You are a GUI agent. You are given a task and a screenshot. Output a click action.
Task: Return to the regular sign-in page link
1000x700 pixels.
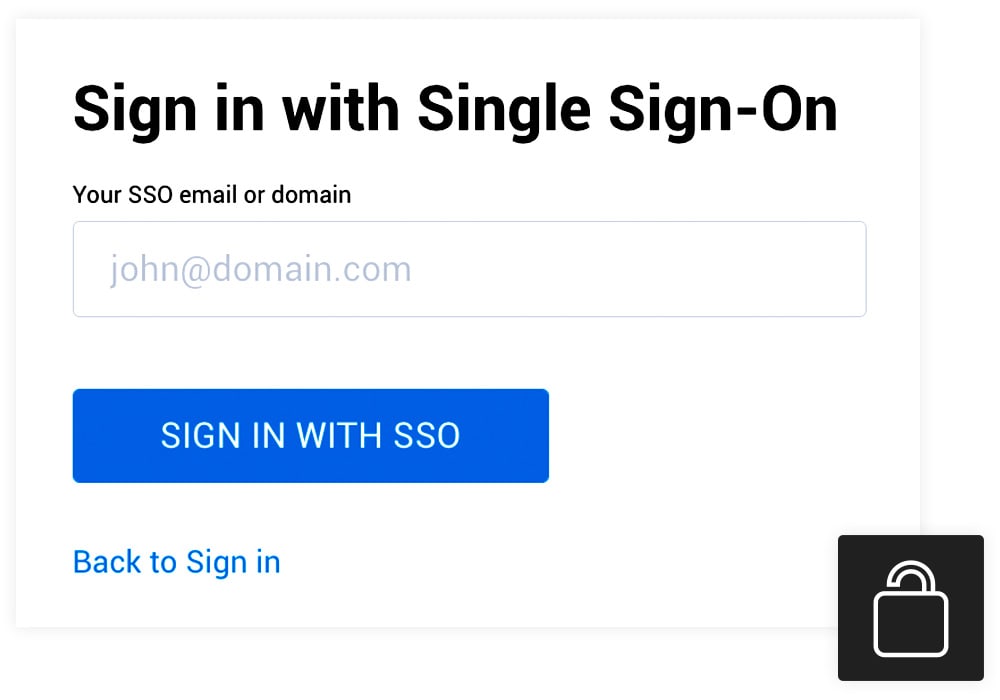176,562
